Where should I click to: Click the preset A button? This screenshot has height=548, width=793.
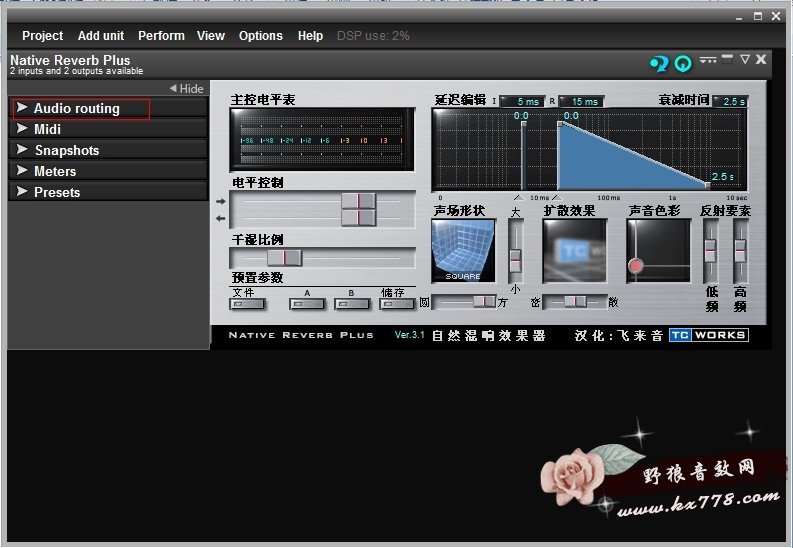point(306,304)
